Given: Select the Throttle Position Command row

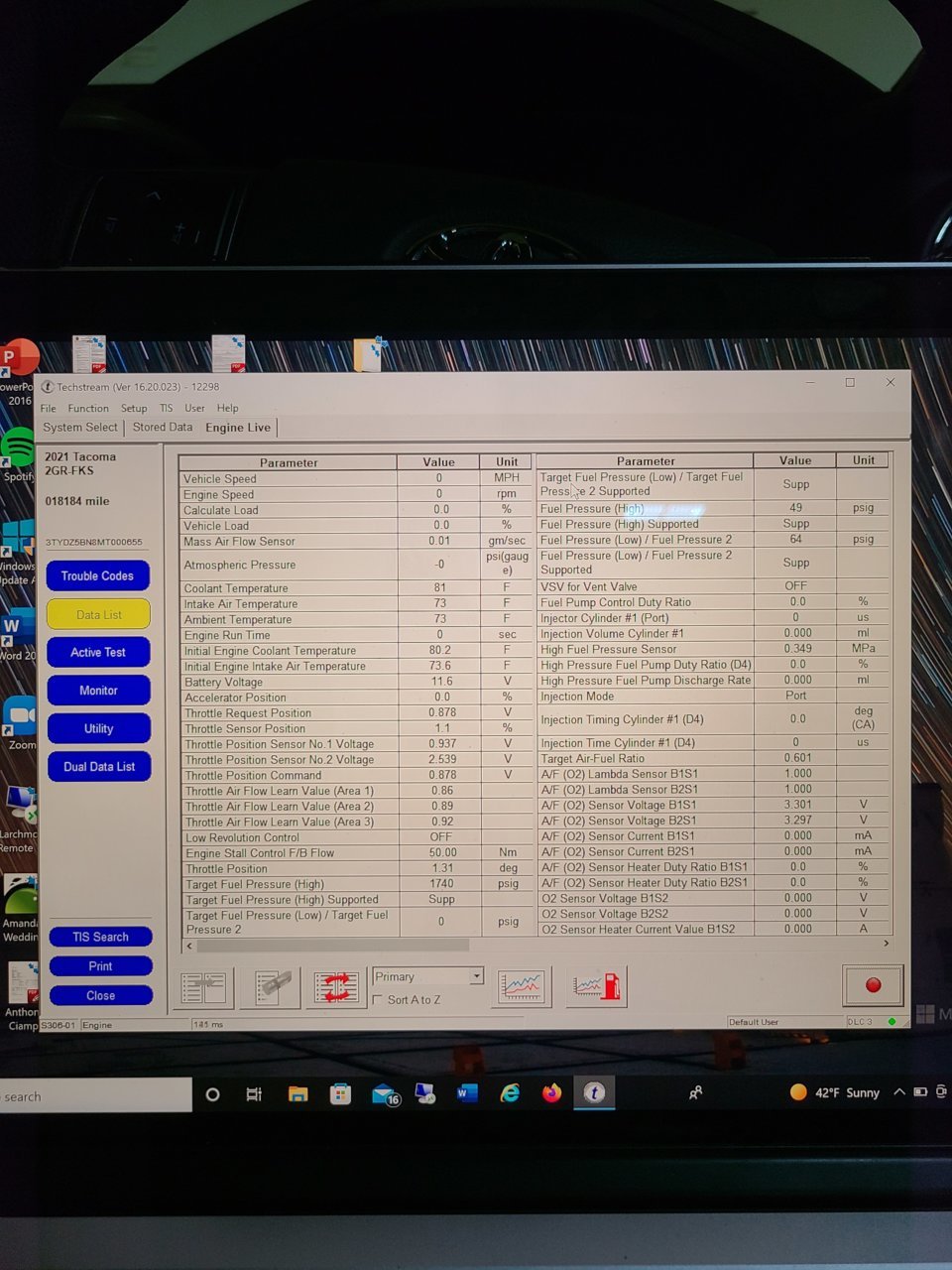Looking at the screenshot, I should [x=356, y=775].
